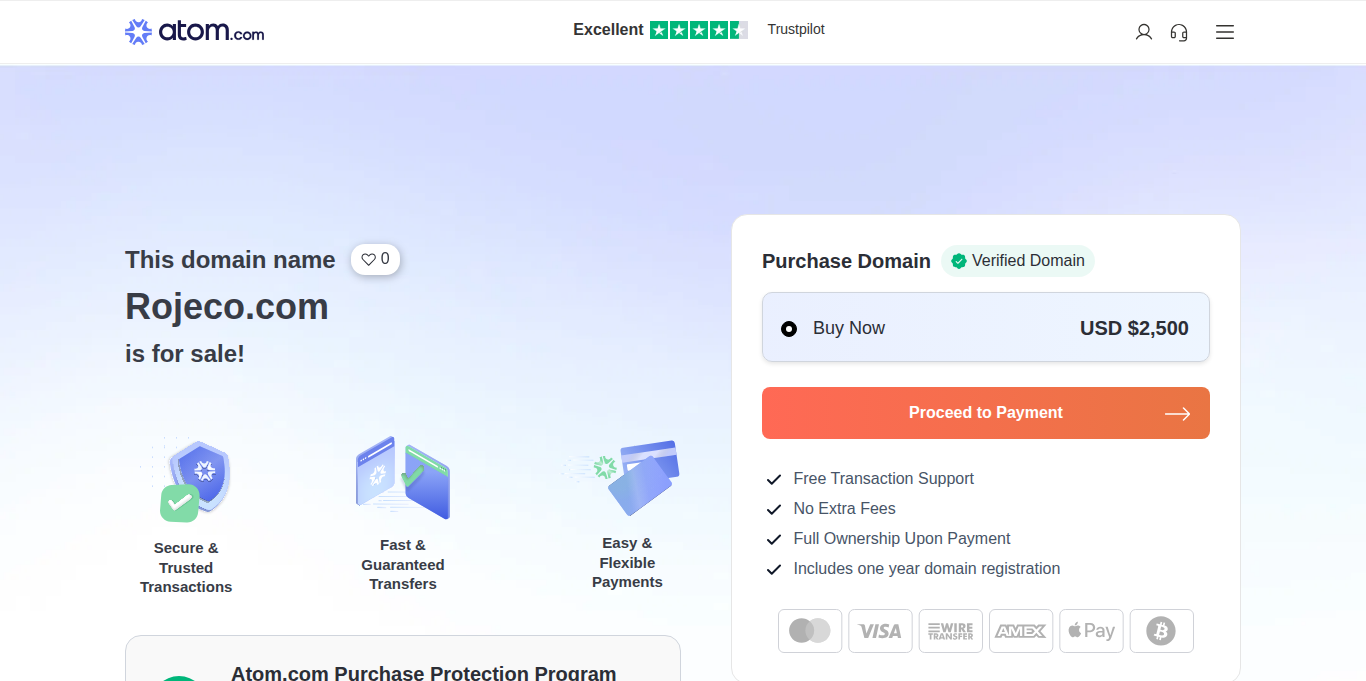Click the Apple Pay icon

pos(1091,631)
